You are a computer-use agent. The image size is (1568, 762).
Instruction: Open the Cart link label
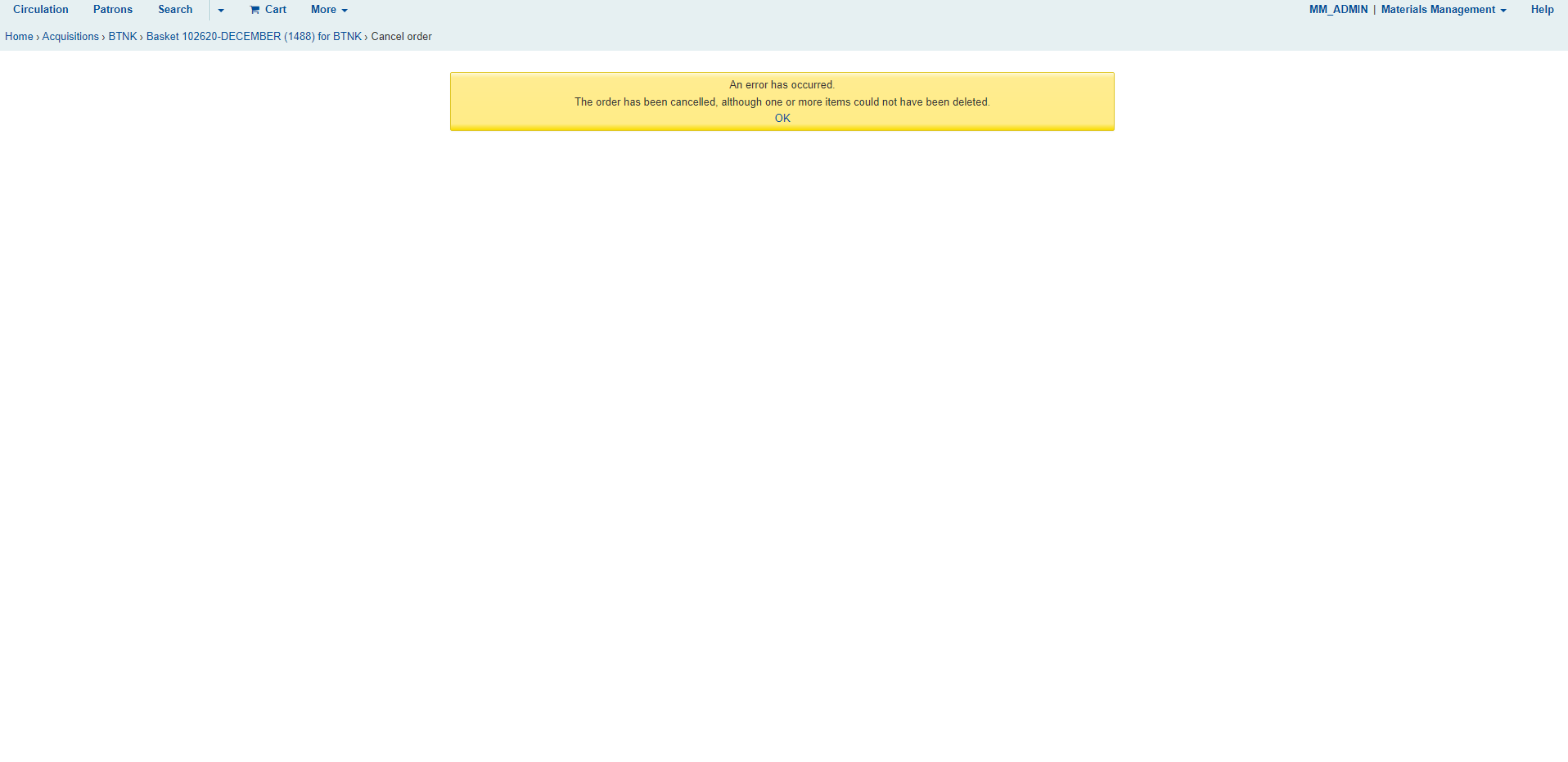(276, 10)
